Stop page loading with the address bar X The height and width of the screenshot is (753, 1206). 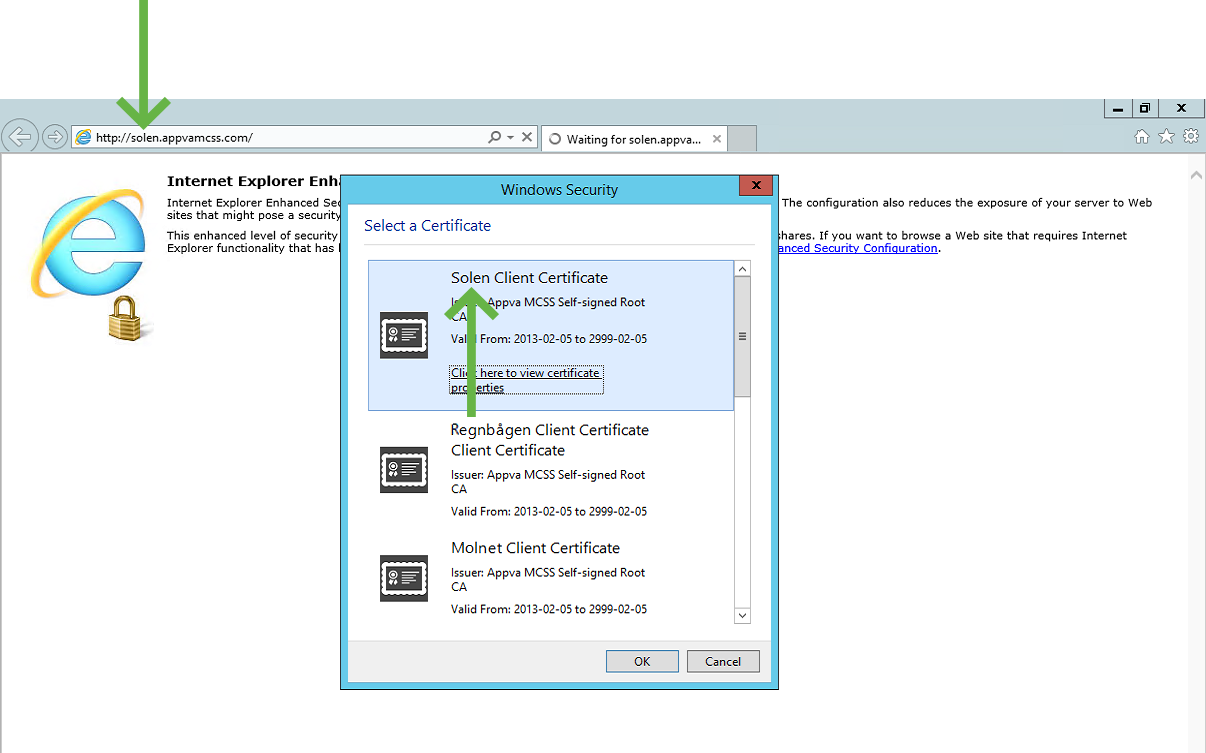pyautogui.click(x=528, y=137)
